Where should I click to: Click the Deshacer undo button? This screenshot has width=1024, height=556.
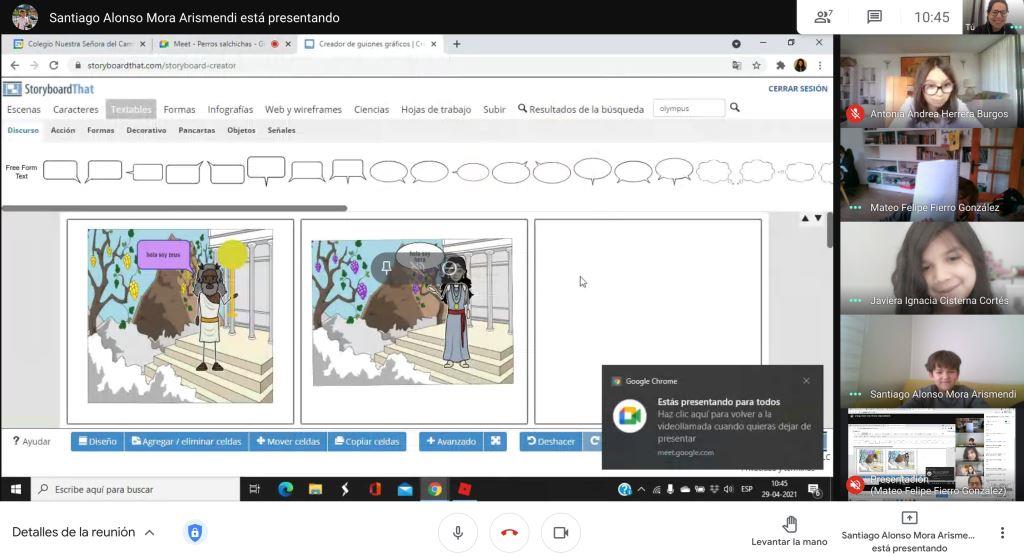click(x=550, y=441)
